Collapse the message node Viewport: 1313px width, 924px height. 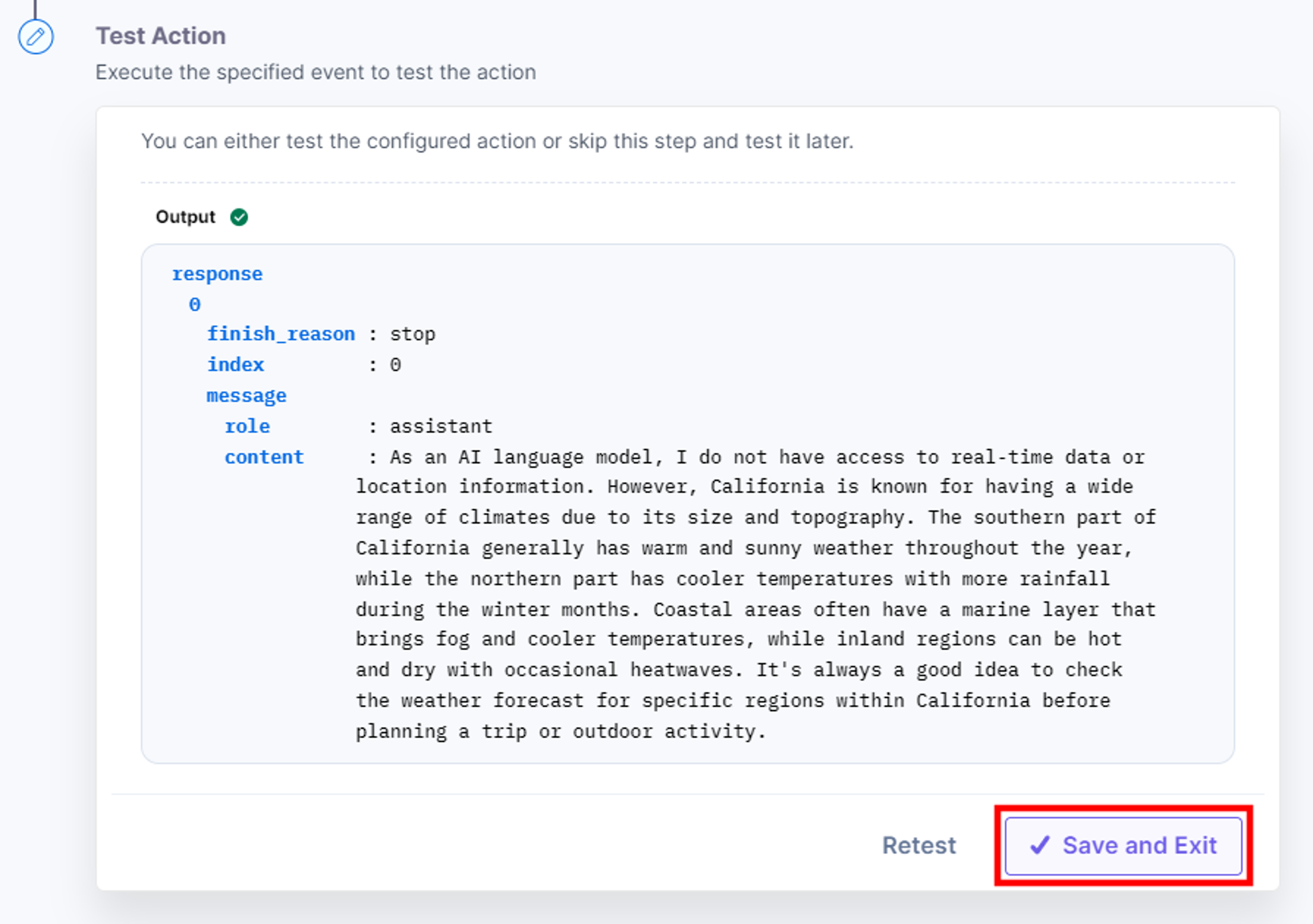pyautogui.click(x=247, y=396)
